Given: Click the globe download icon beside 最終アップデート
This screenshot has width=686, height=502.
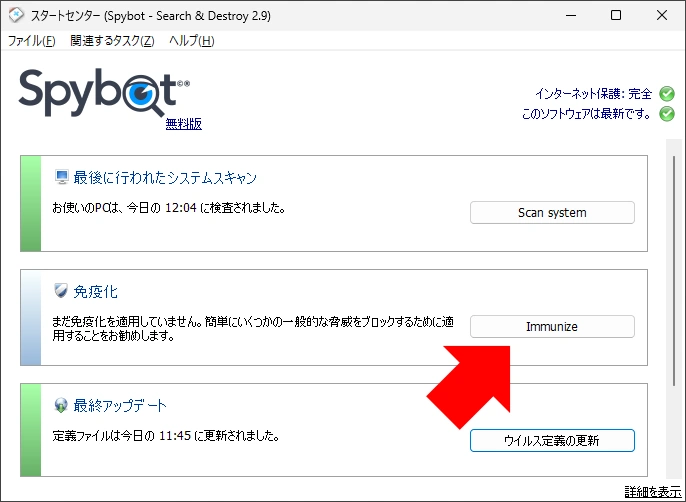Looking at the screenshot, I should tap(61, 405).
